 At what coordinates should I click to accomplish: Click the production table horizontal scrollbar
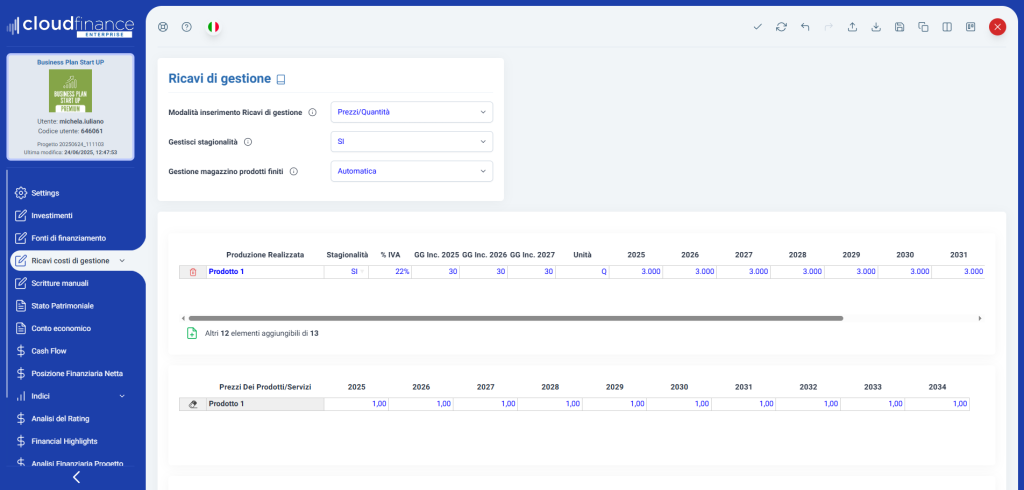(x=516, y=319)
